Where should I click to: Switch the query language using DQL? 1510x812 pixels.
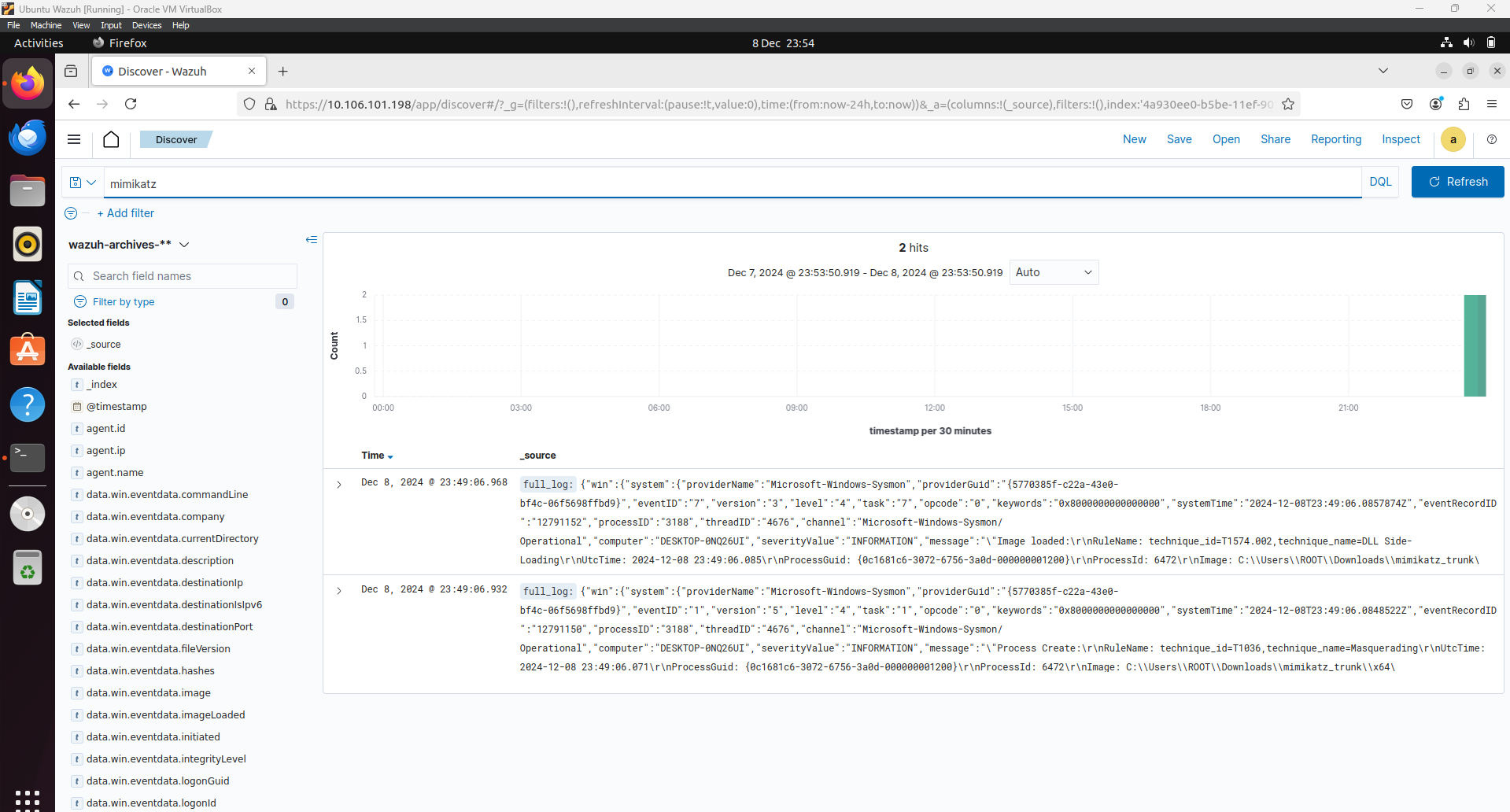pyautogui.click(x=1380, y=182)
